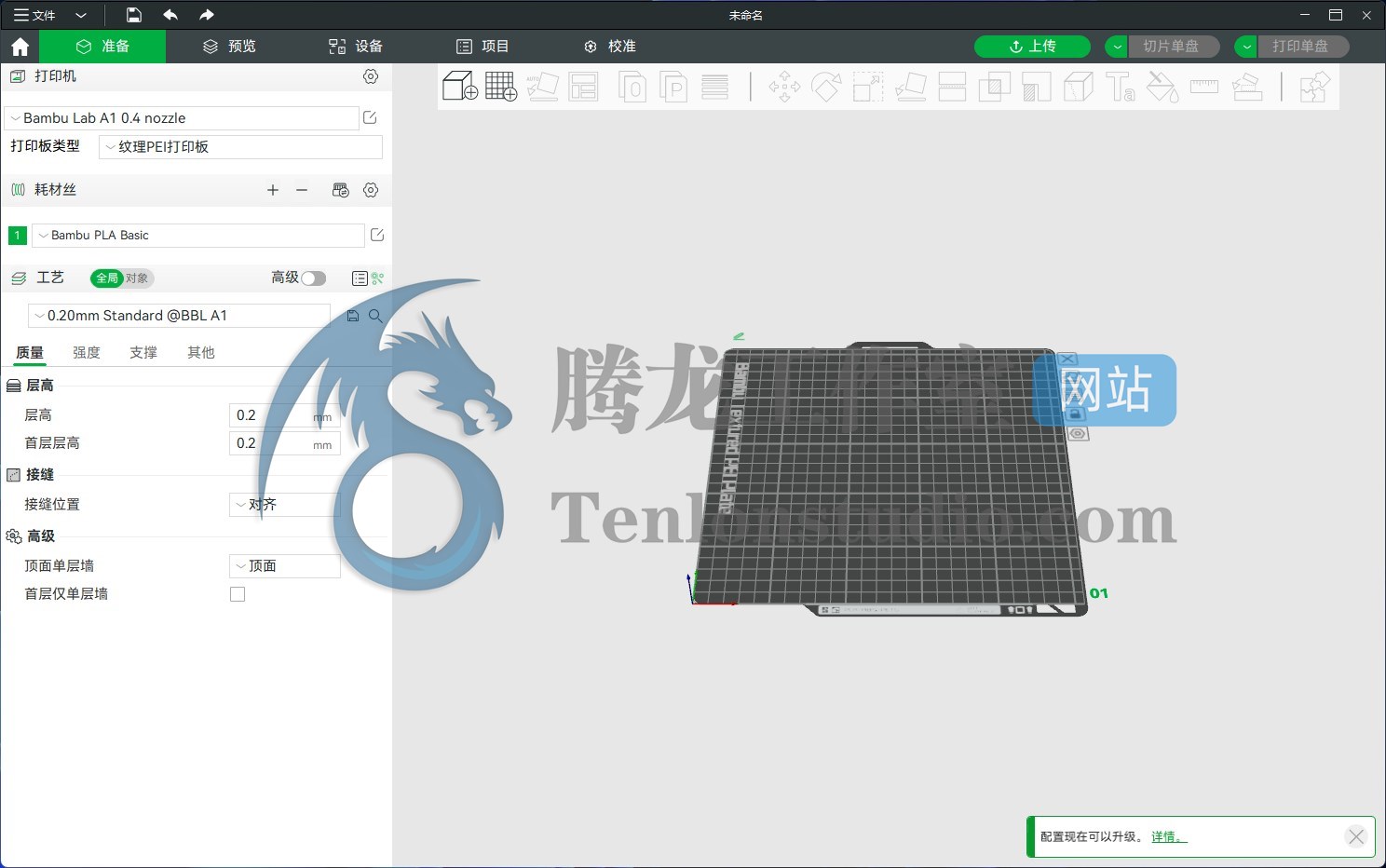Screen dimensions: 1386x868
Task: Toggle the 高级 advanced switch
Action: pos(314,278)
